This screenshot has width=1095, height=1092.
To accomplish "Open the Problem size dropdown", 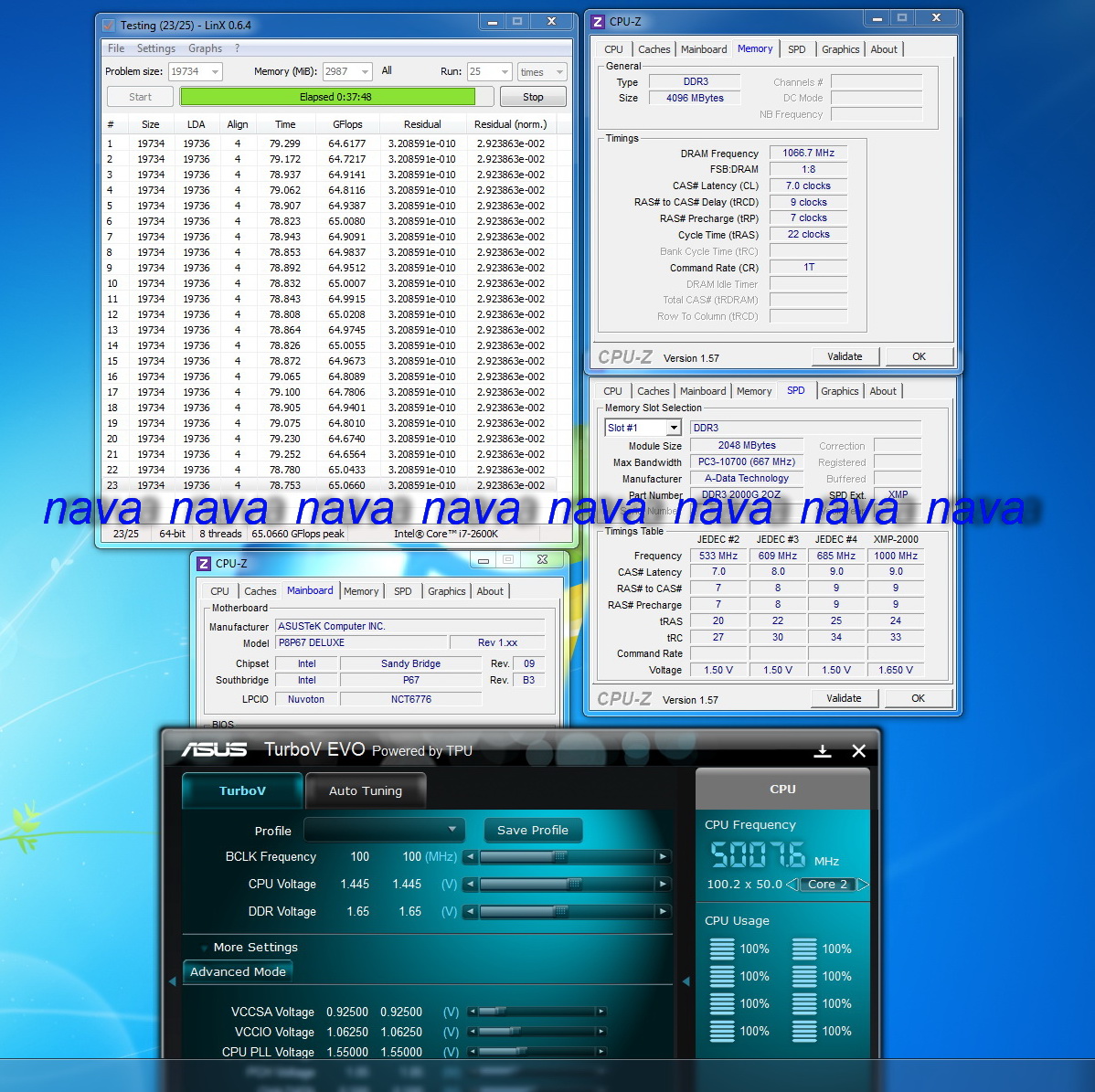I will click(215, 72).
